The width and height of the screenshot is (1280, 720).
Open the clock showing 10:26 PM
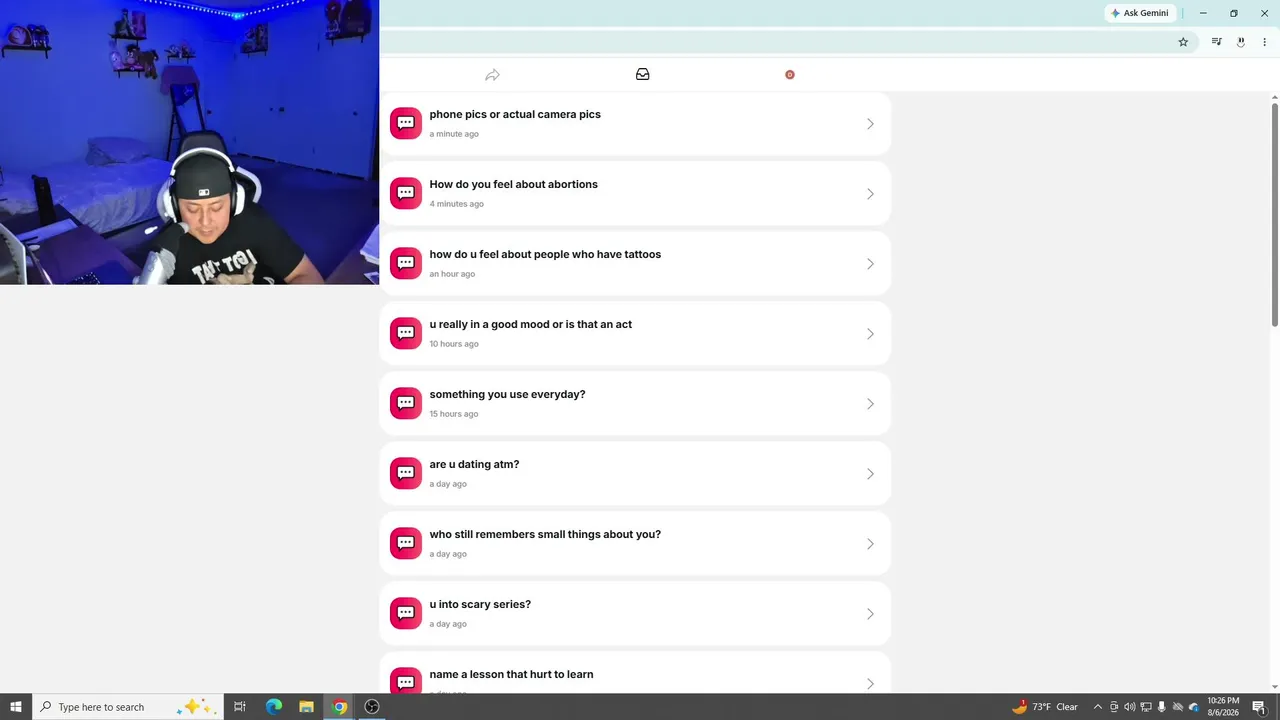point(1223,707)
